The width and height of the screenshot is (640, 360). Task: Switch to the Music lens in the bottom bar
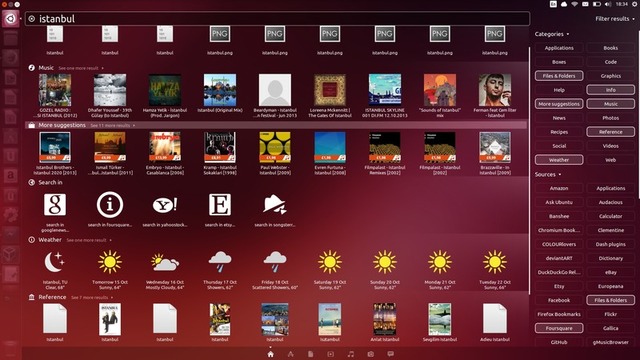[x=351, y=354]
